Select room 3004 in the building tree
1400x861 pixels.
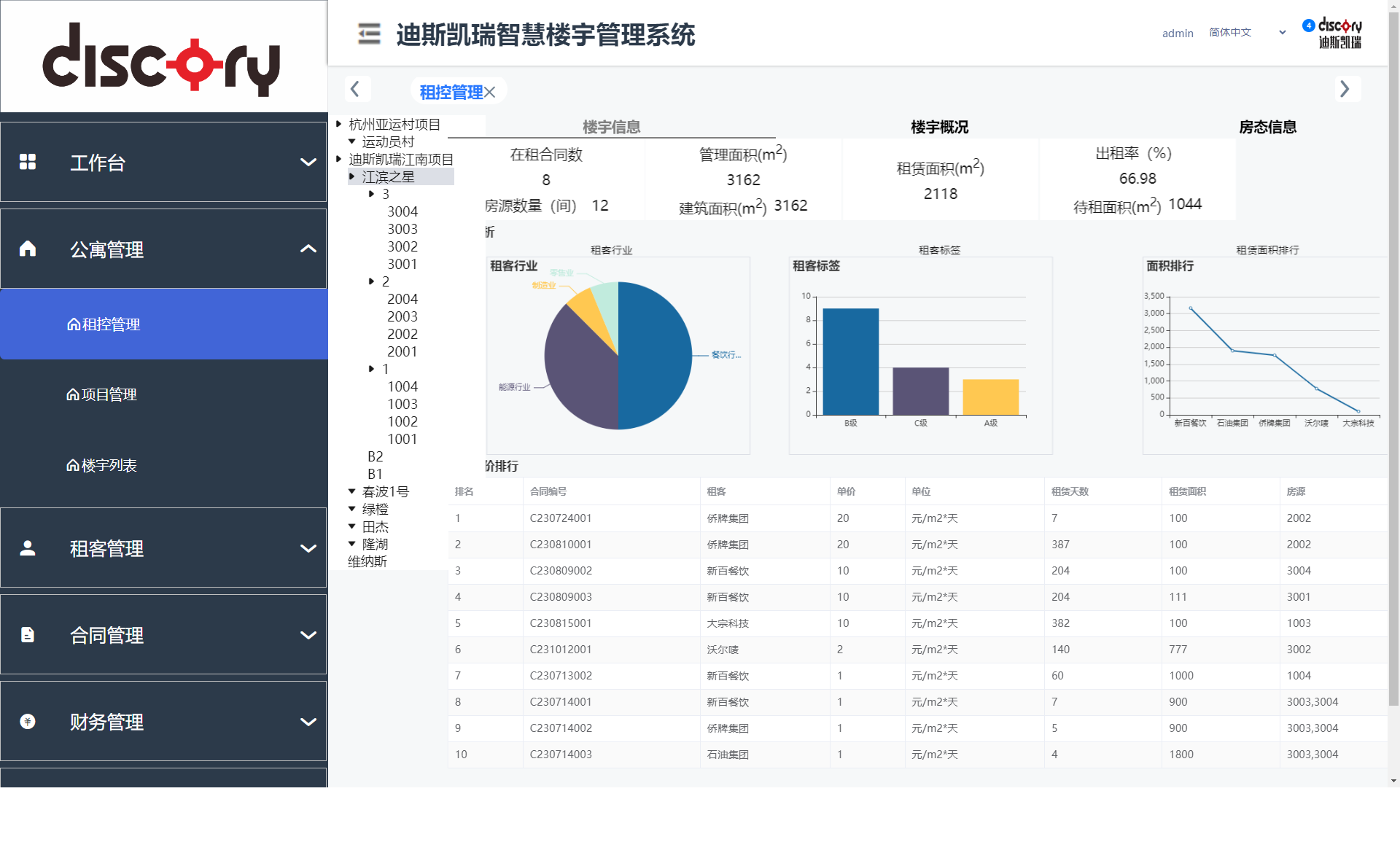(402, 211)
